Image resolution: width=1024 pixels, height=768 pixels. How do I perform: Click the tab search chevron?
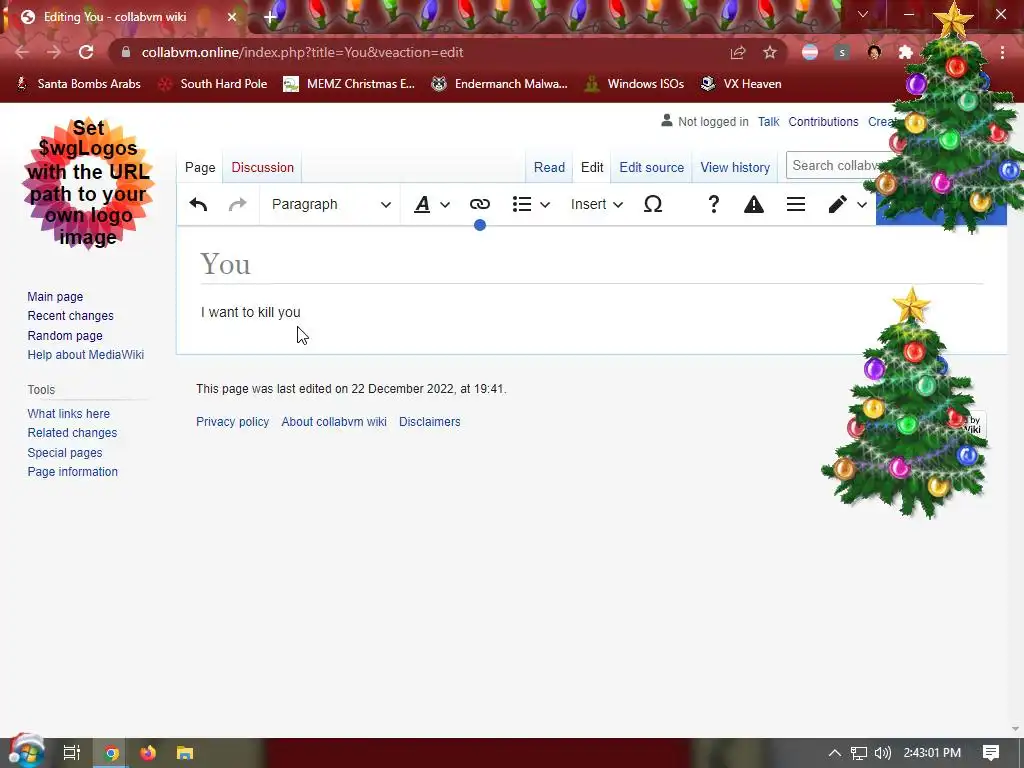(x=863, y=14)
